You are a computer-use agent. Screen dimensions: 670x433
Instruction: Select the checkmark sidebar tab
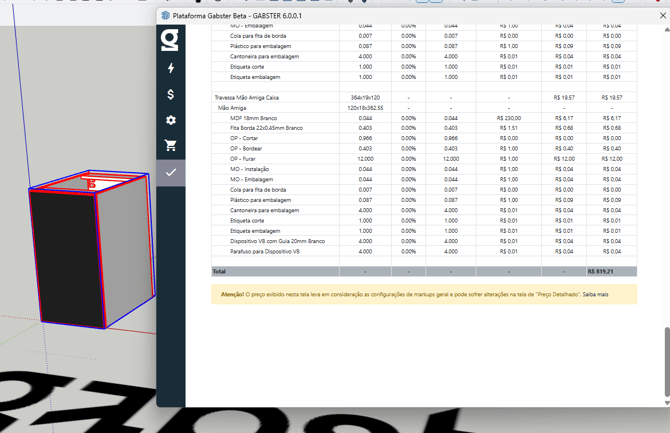tap(171, 172)
